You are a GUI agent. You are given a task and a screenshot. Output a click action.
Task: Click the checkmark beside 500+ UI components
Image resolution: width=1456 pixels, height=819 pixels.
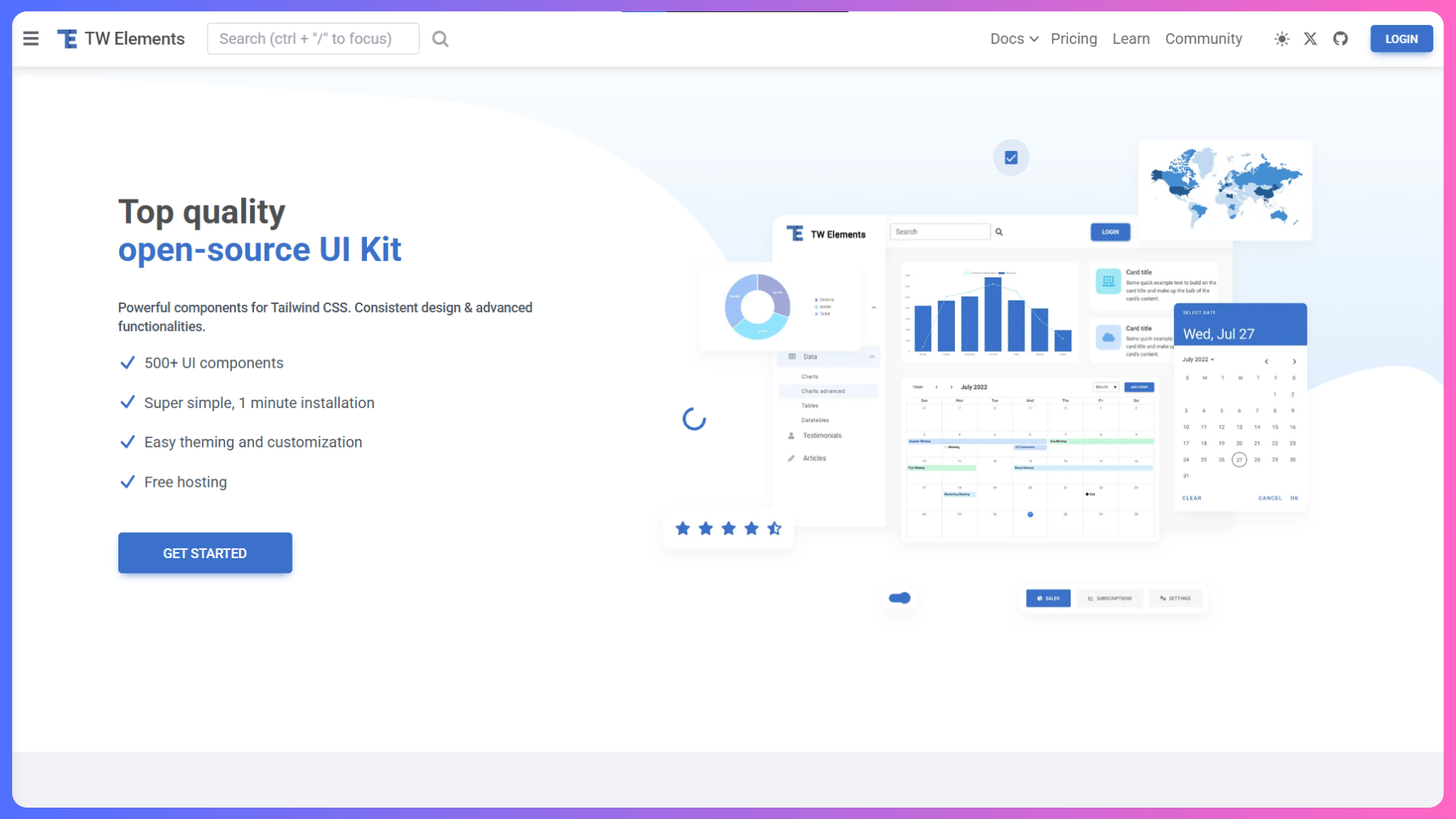pos(127,362)
